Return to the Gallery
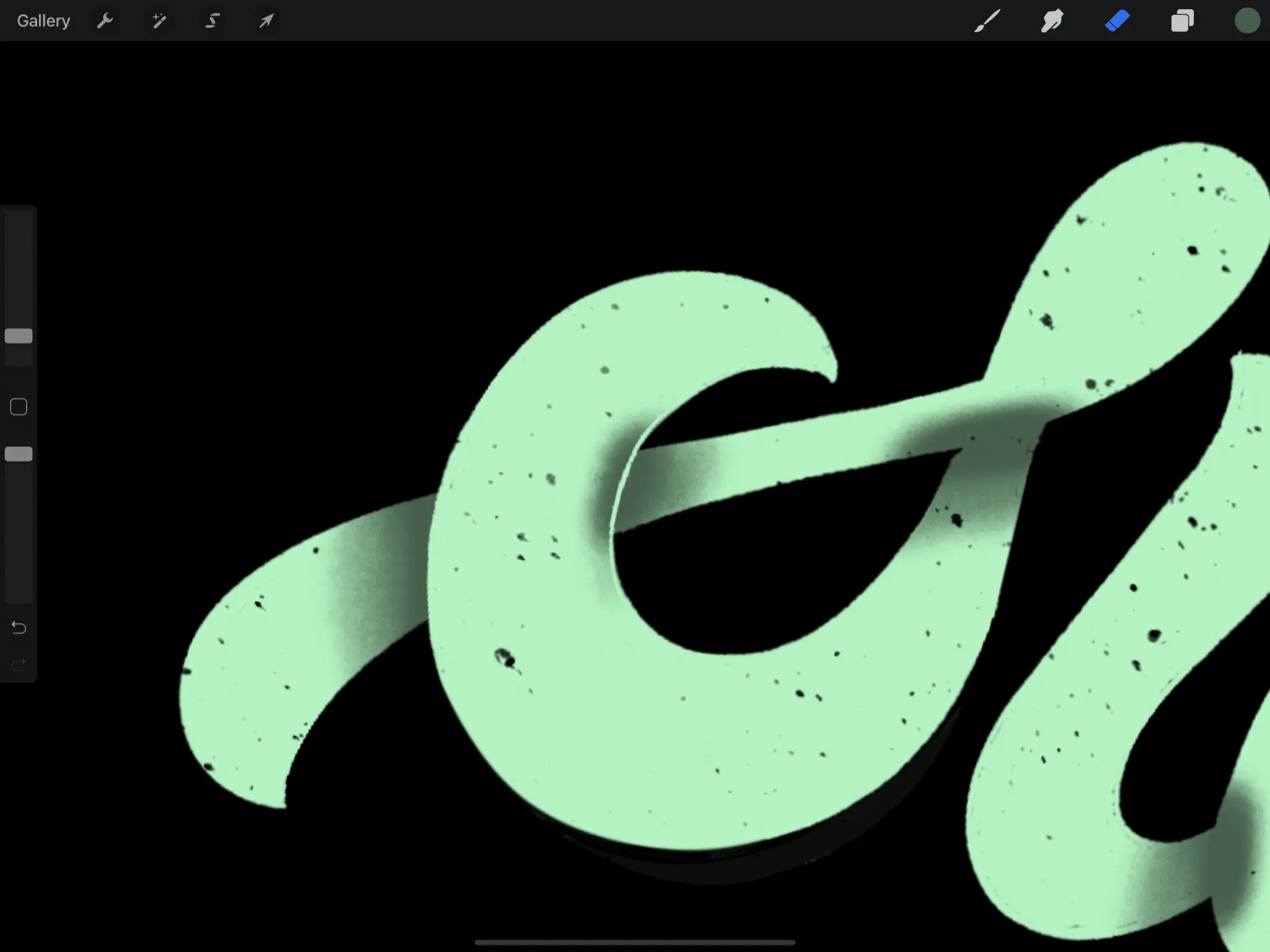The height and width of the screenshot is (952, 1270). pos(43,21)
